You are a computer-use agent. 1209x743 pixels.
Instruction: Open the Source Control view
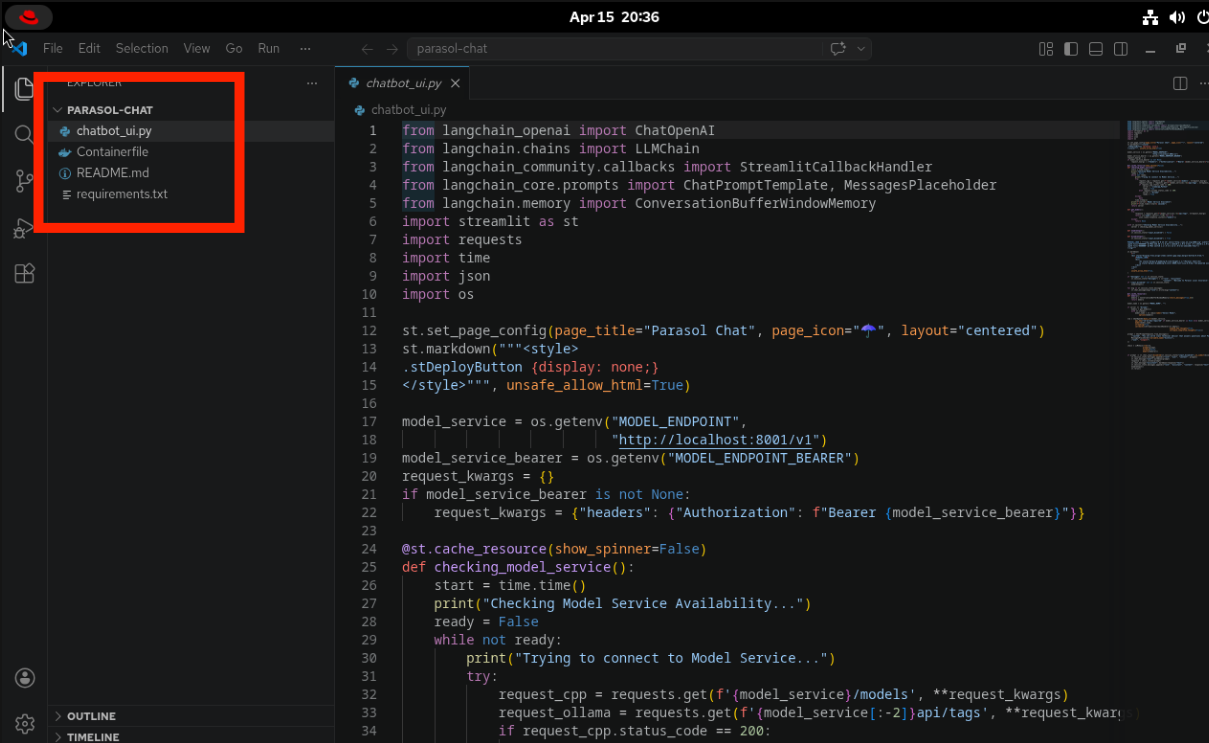point(25,181)
